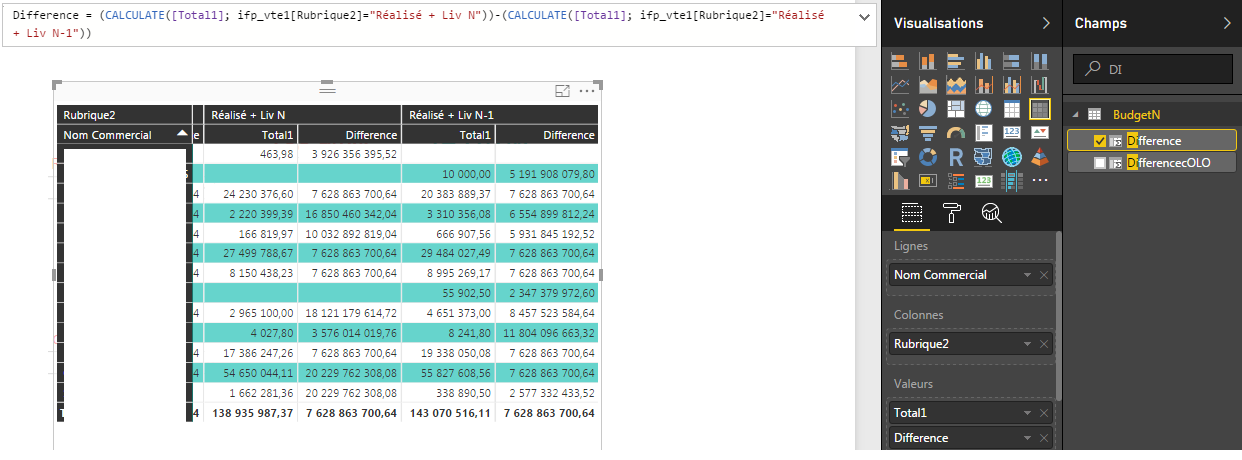
Task: Select the ArcGIS map visual
Action: pos(1011,156)
